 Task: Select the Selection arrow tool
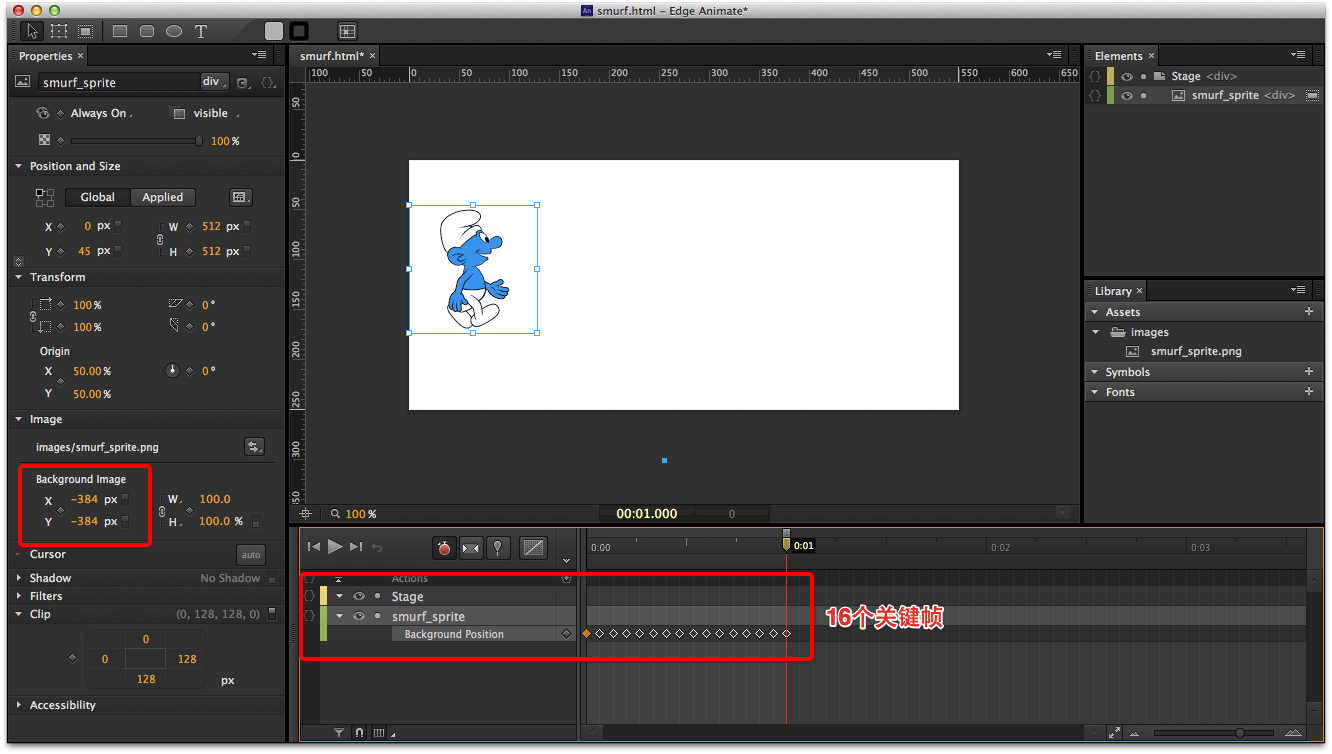pos(32,31)
